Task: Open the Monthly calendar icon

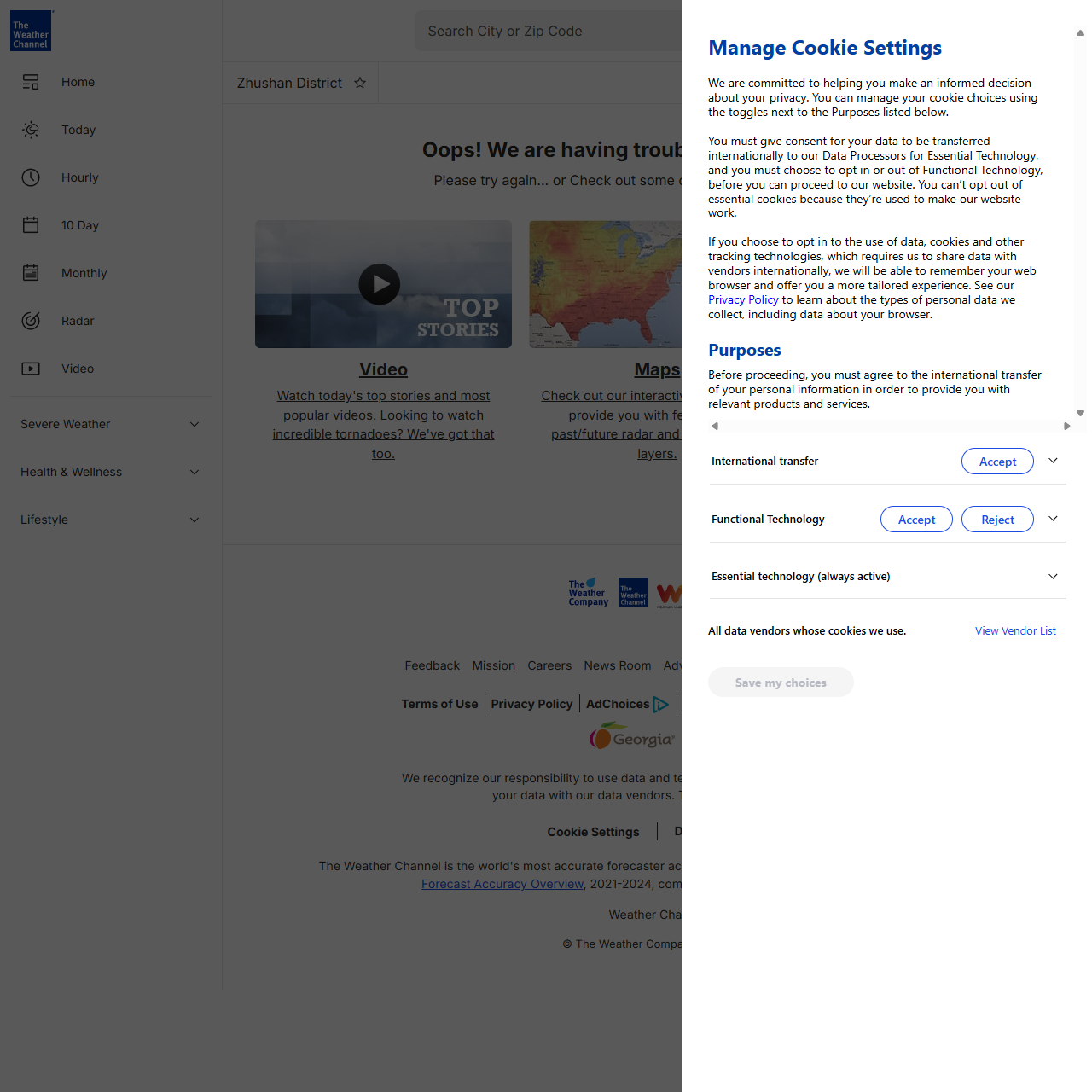Action: pyautogui.click(x=31, y=273)
